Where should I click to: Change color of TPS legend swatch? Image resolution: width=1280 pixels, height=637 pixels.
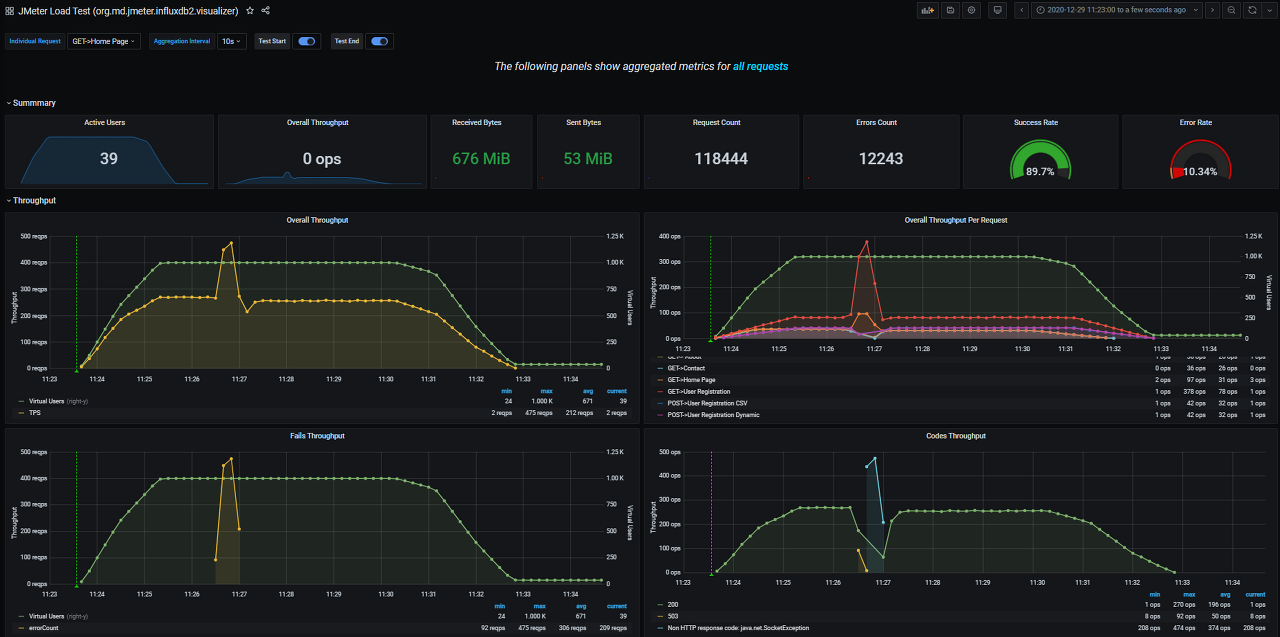tap(21, 412)
